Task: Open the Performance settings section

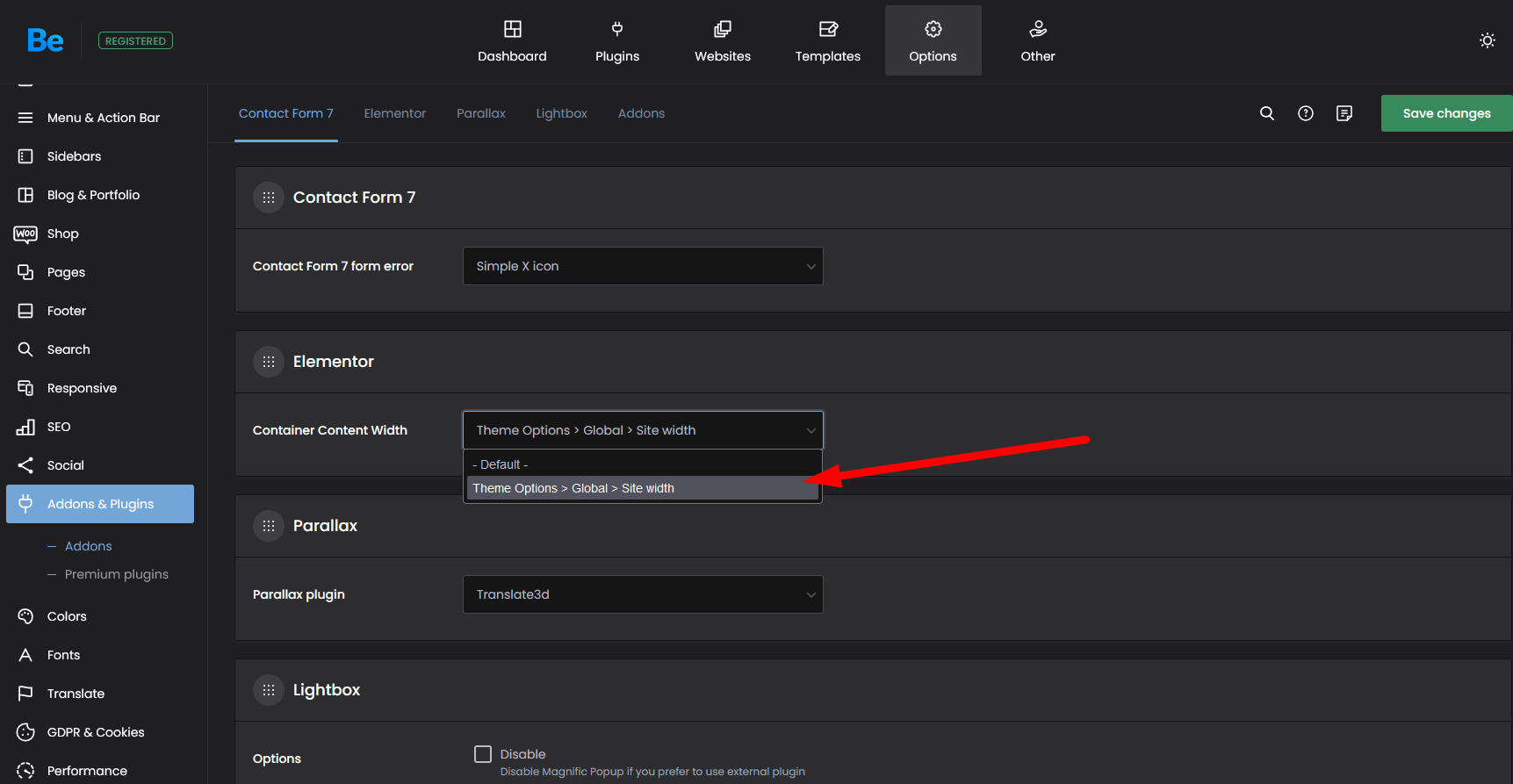Action: click(87, 771)
